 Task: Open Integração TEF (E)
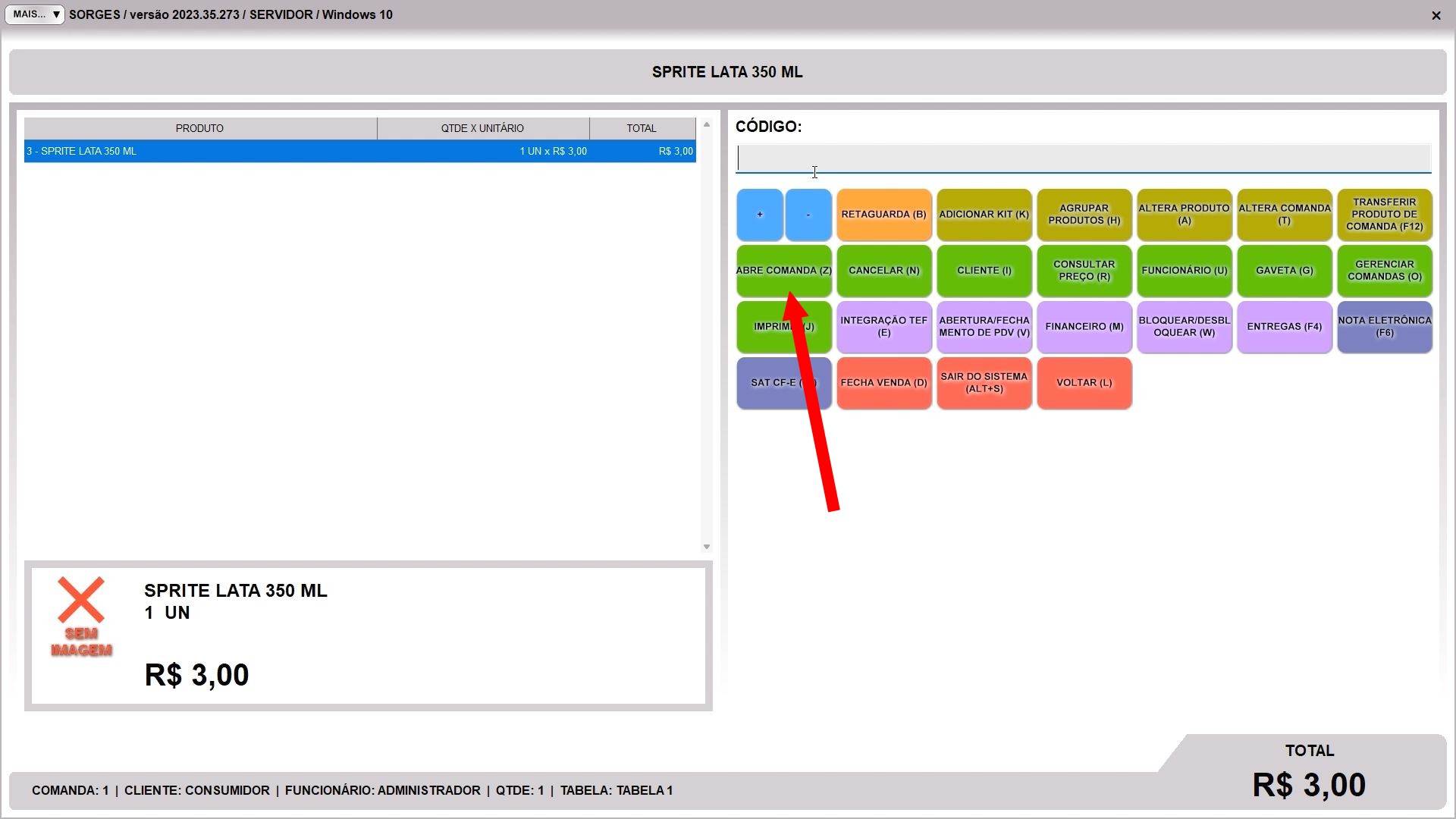click(x=884, y=327)
